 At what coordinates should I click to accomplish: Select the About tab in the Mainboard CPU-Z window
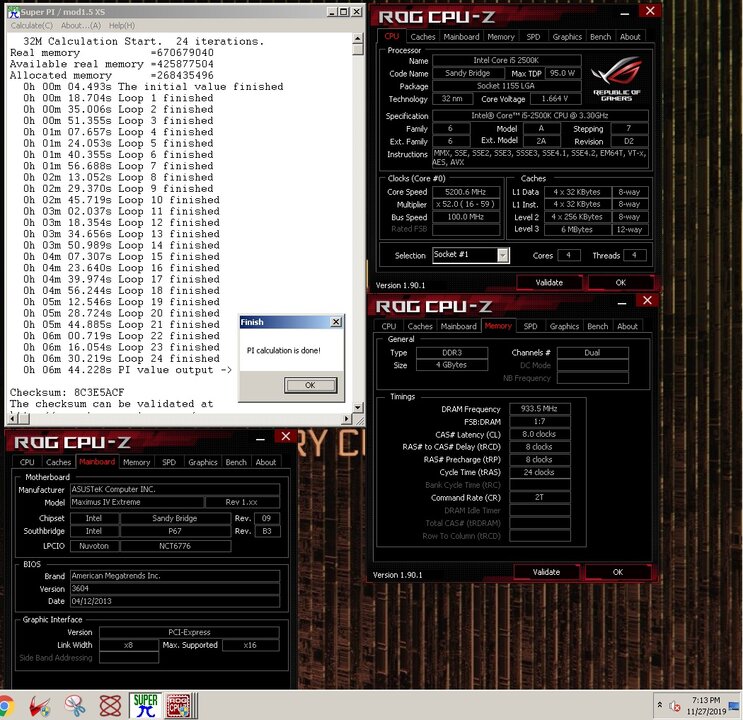pyautogui.click(x=265, y=463)
